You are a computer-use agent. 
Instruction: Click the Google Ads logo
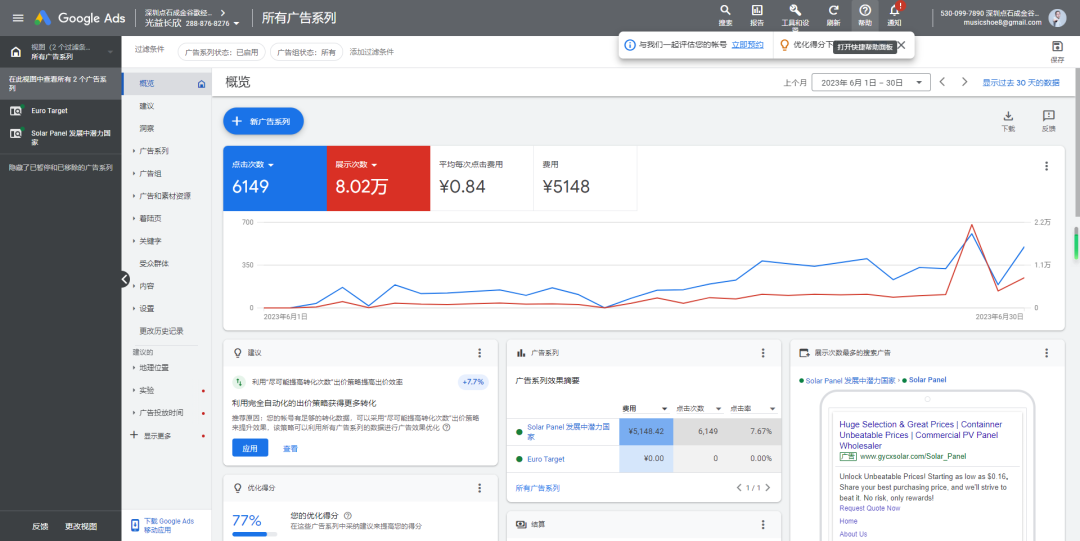tap(80, 18)
